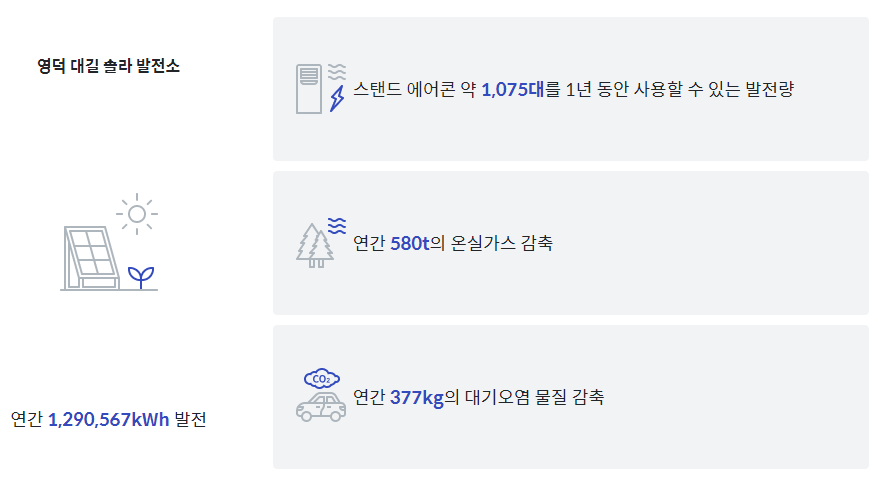Click the solar panel illustration

(x=91, y=258)
